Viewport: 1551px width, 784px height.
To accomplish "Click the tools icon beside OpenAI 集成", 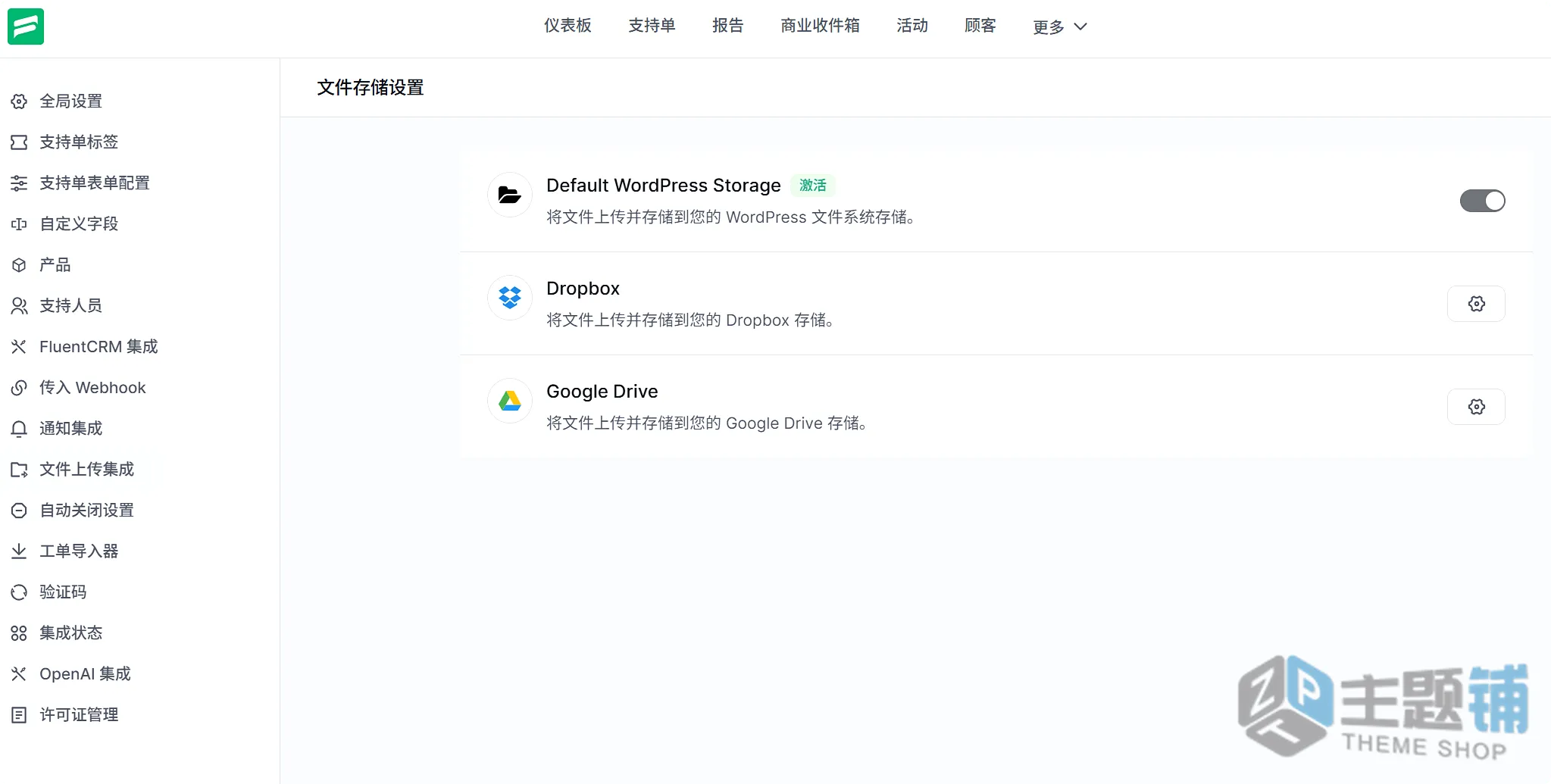I will coord(19,674).
